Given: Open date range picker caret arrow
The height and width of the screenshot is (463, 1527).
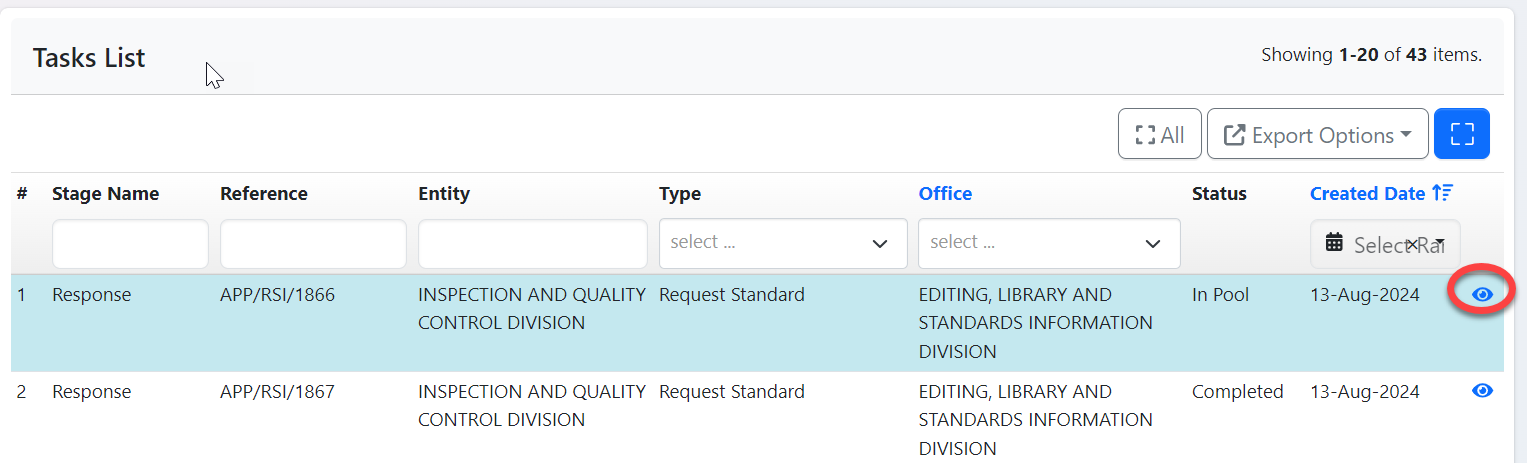Looking at the screenshot, I should click(1439, 244).
